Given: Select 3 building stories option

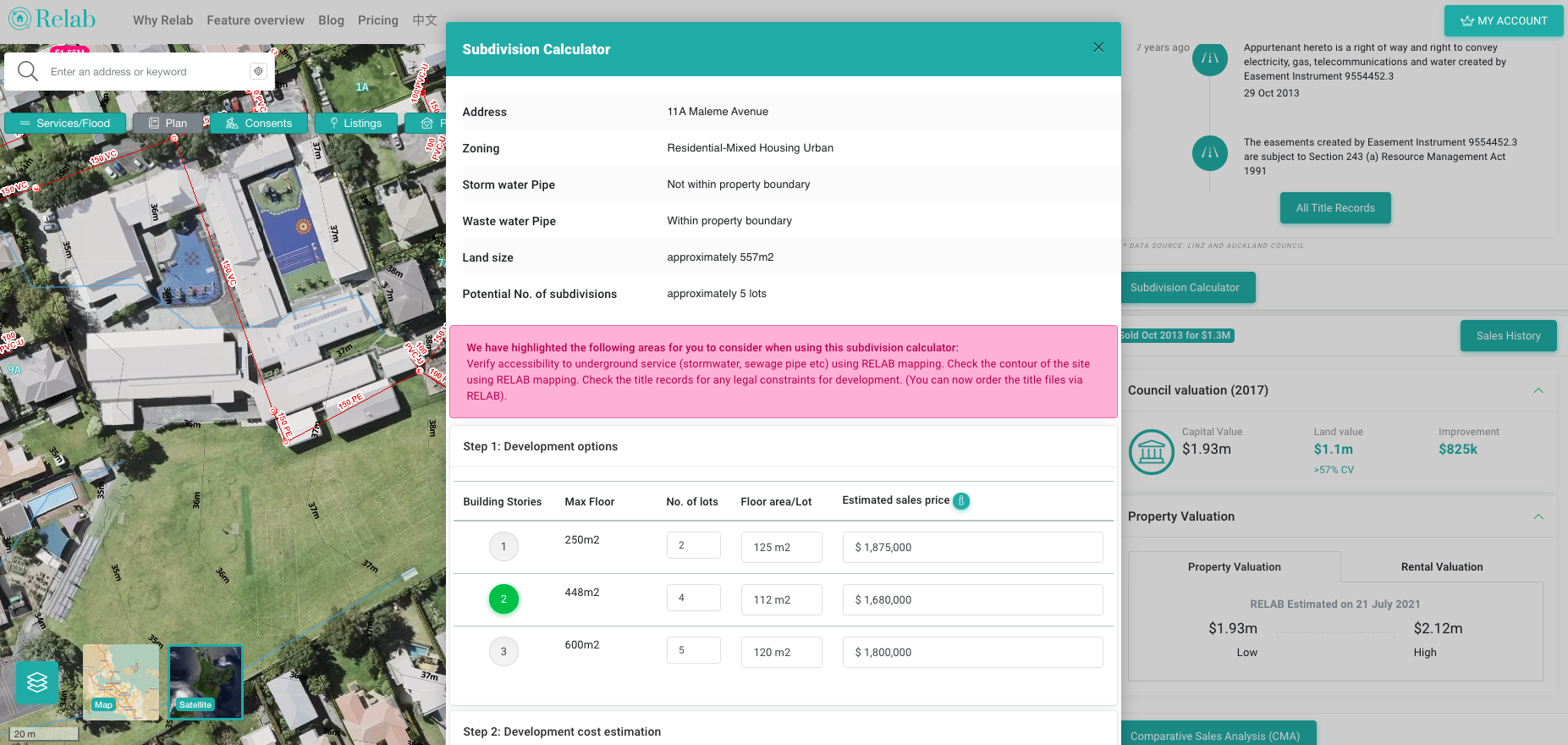Looking at the screenshot, I should (503, 651).
